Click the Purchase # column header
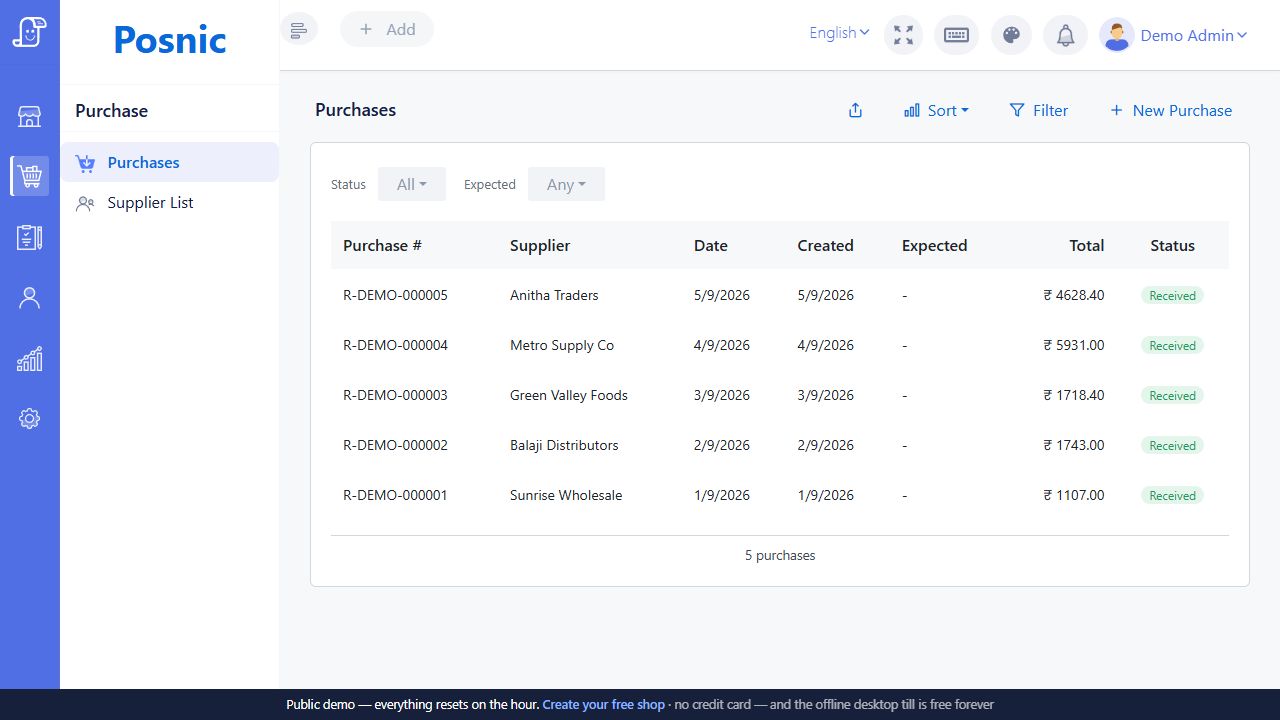Image resolution: width=1280 pixels, height=720 pixels. pyautogui.click(x=382, y=245)
